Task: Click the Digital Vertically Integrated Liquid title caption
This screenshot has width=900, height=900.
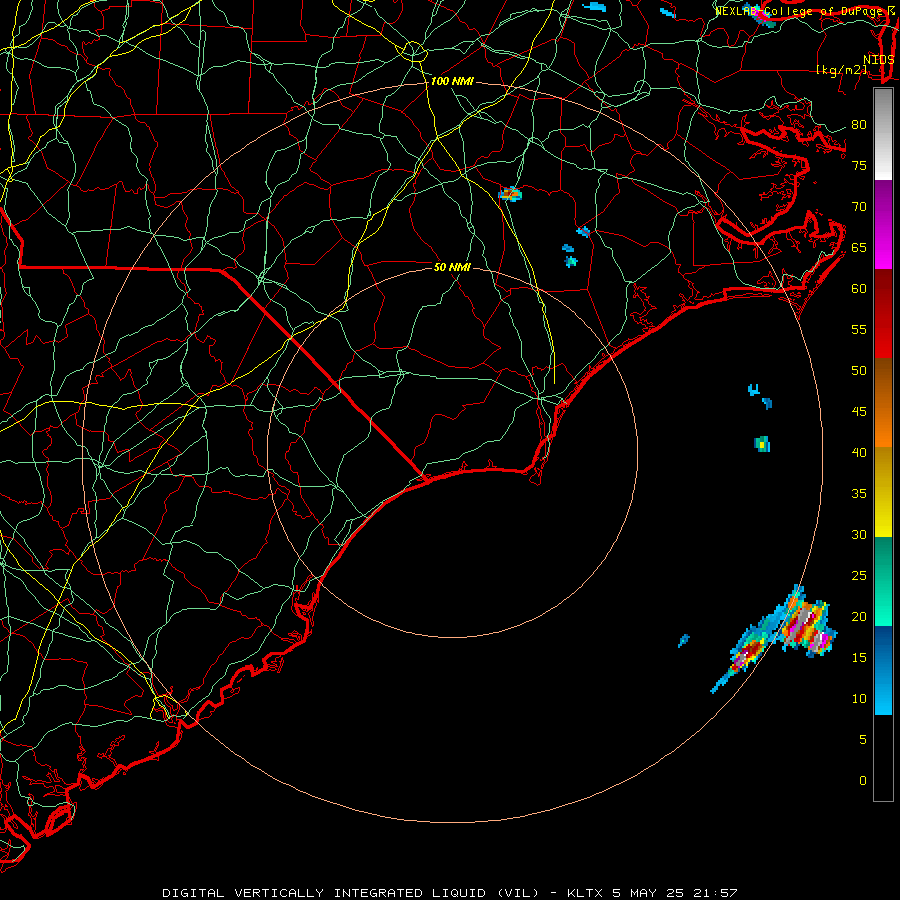Action: coord(449,893)
